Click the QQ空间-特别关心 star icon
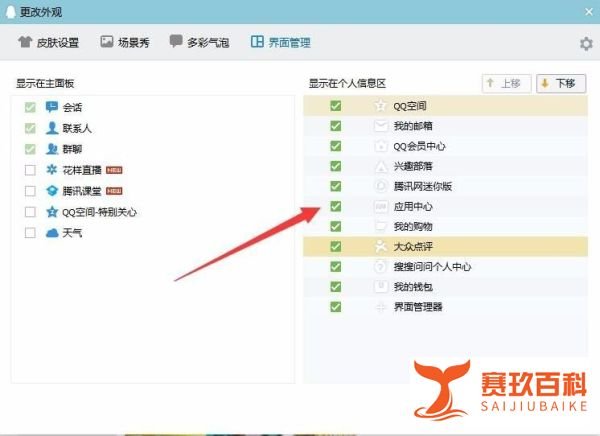Screen dimensions: 600x436 pyautogui.click(x=52, y=211)
